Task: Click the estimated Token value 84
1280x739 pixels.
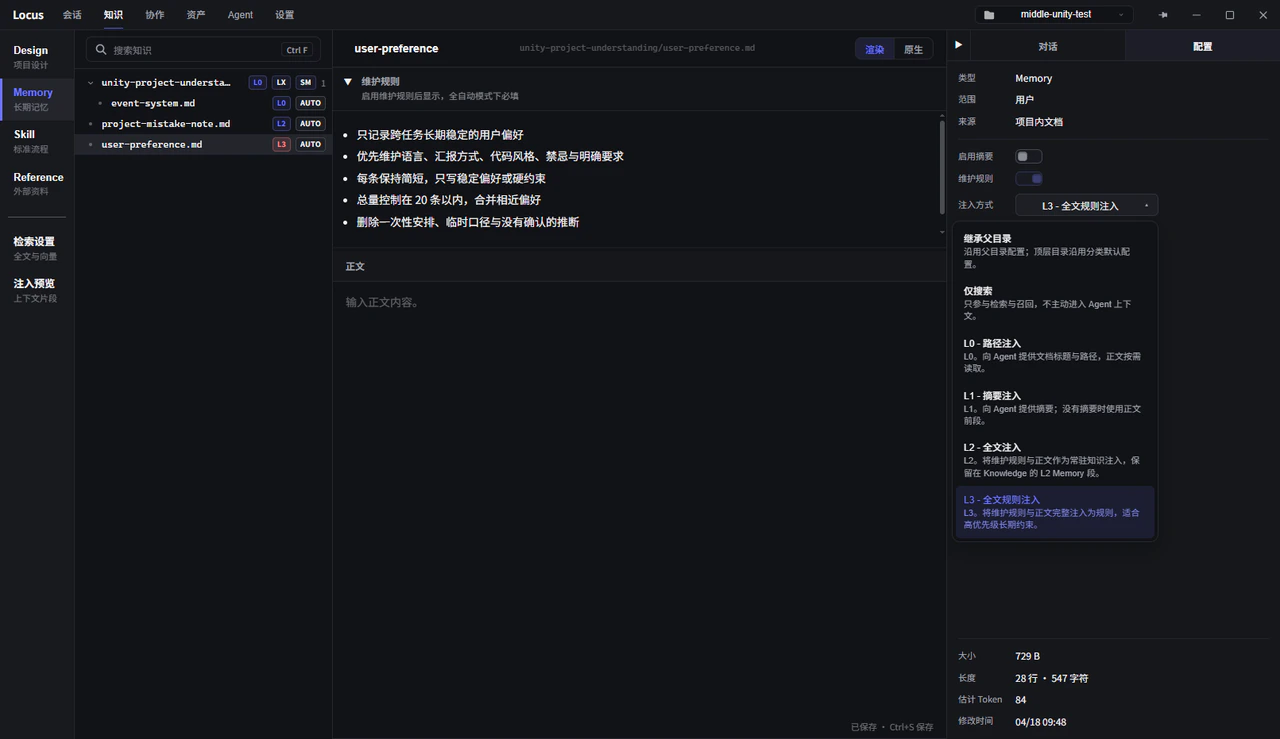Action: tap(1020, 700)
